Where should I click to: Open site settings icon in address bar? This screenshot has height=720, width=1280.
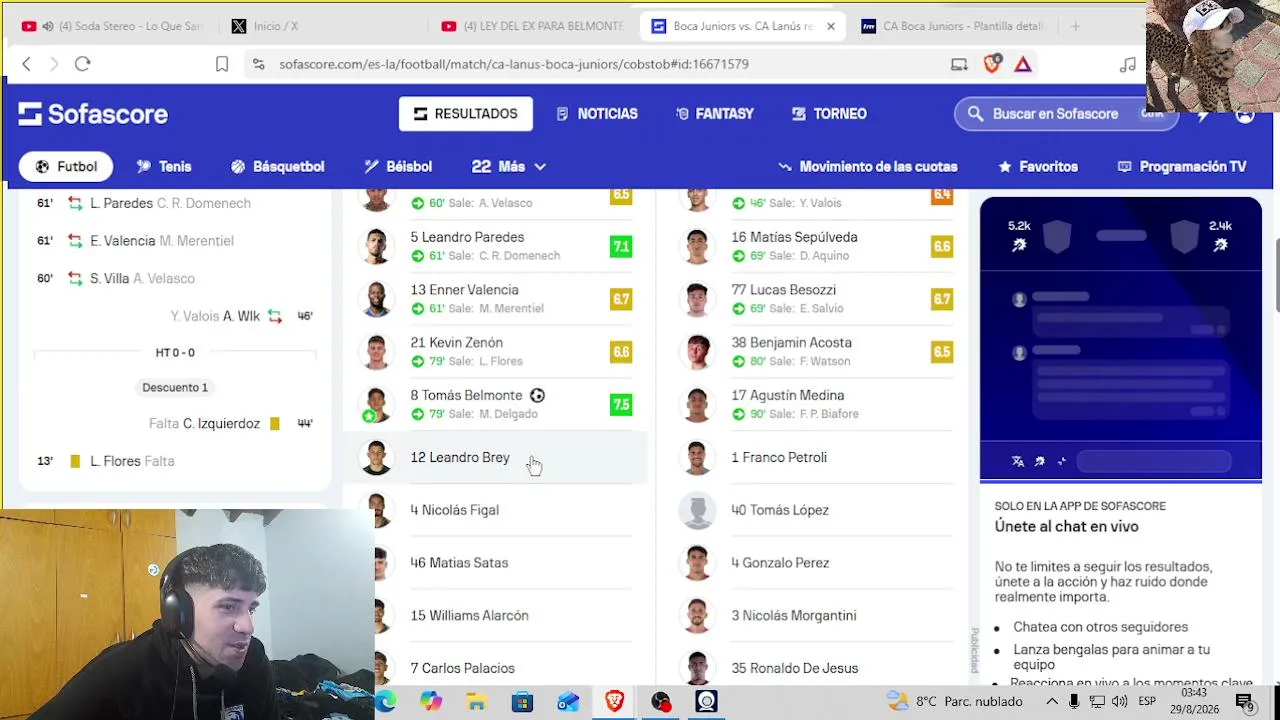[x=258, y=64]
